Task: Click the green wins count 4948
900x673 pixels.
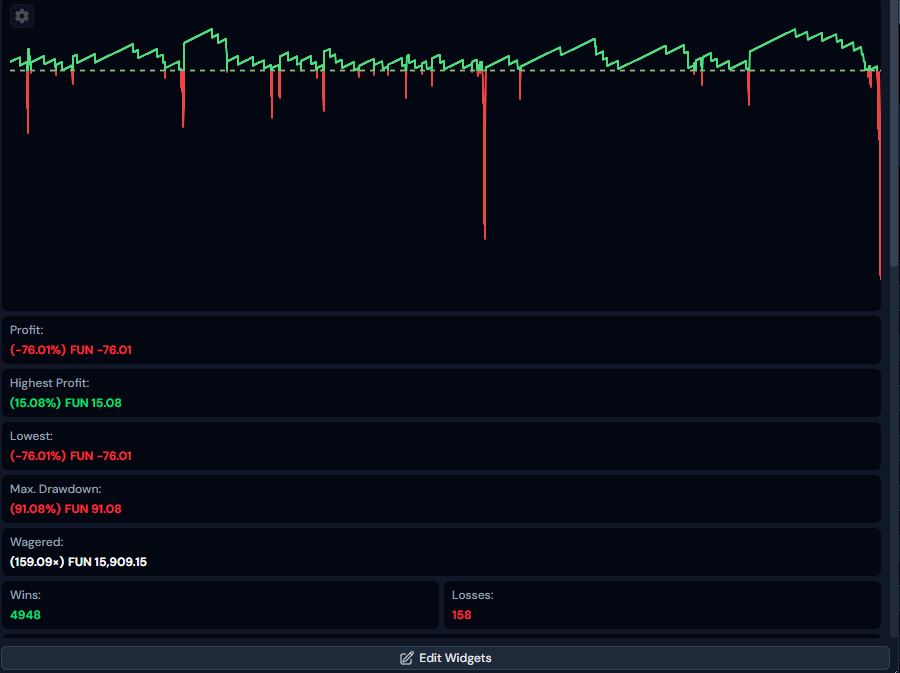Action: [x=25, y=615]
